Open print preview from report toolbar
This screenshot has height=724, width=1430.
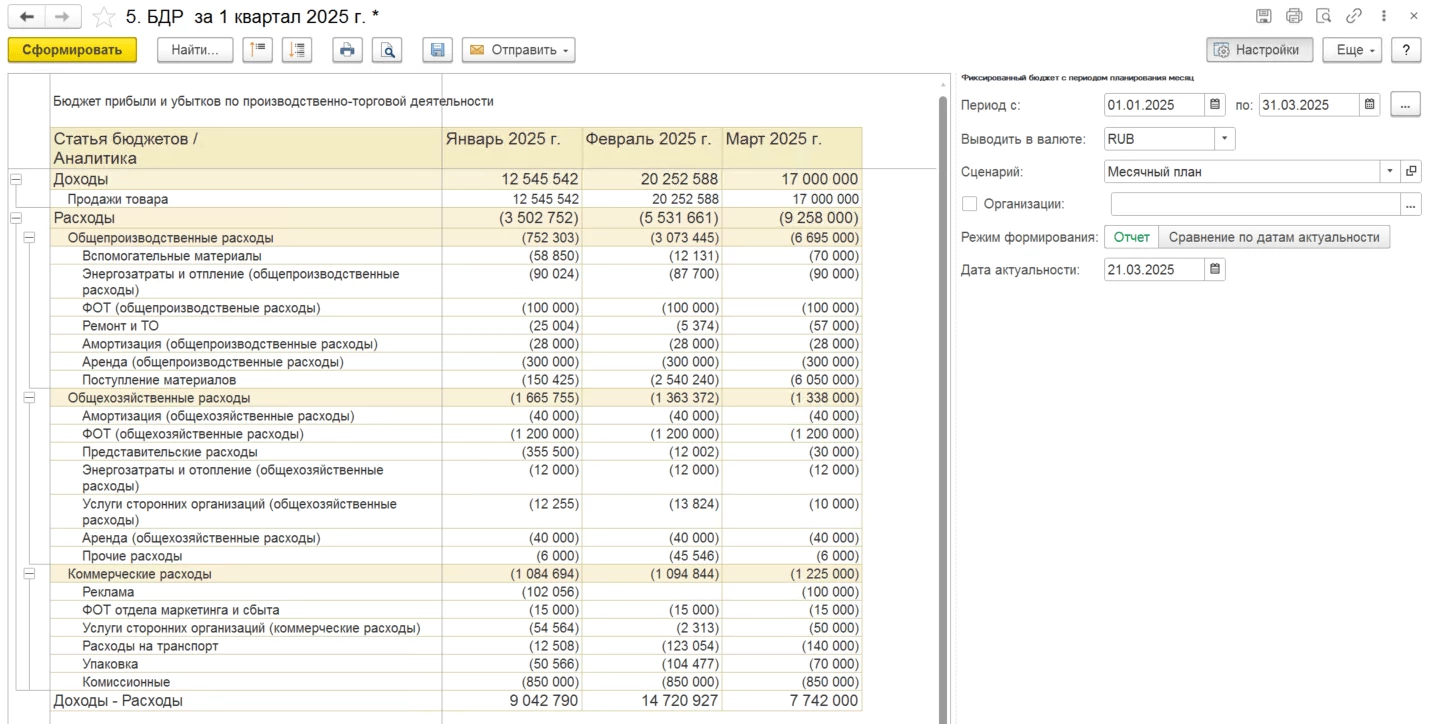click(x=387, y=50)
